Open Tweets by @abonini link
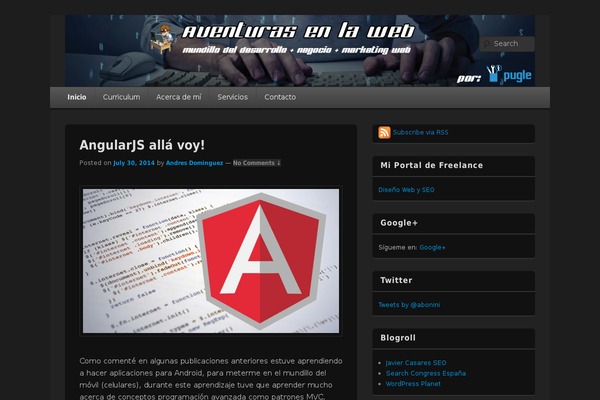 (409, 305)
